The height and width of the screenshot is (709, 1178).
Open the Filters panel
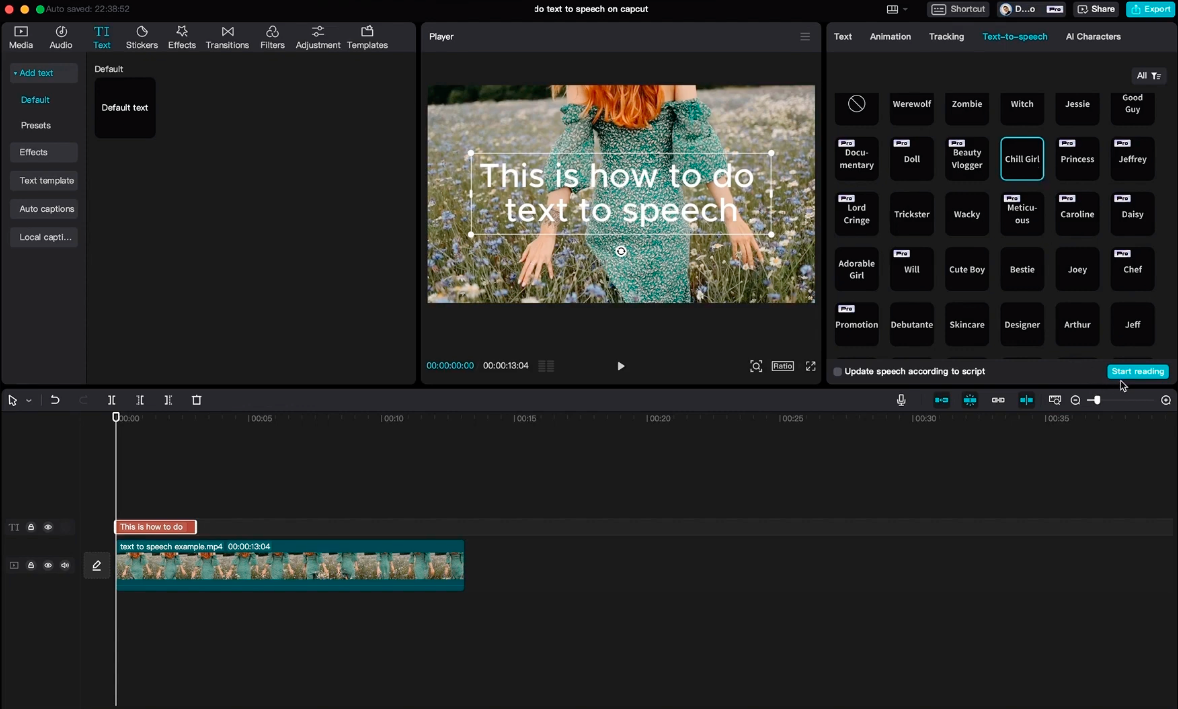click(x=272, y=37)
